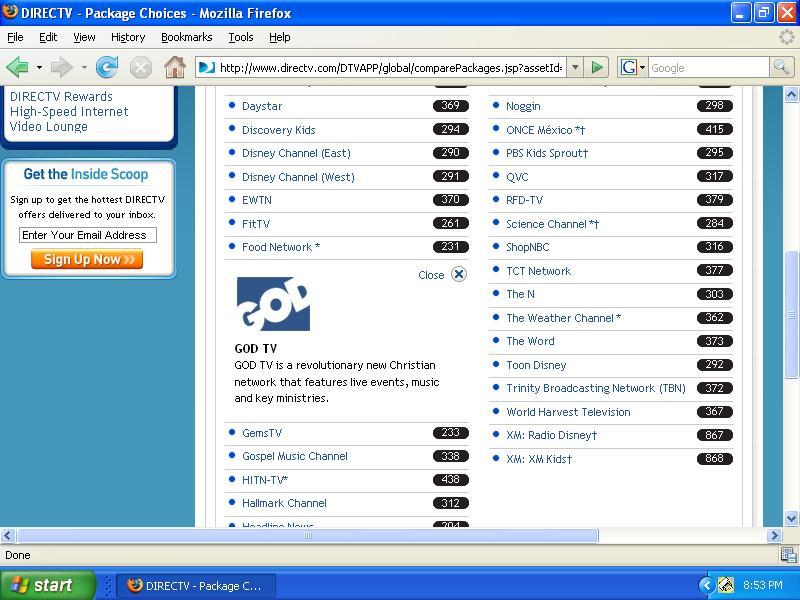The height and width of the screenshot is (600, 800).
Task: Open the Forward history dropdown arrow
Action: pyautogui.click(x=84, y=67)
